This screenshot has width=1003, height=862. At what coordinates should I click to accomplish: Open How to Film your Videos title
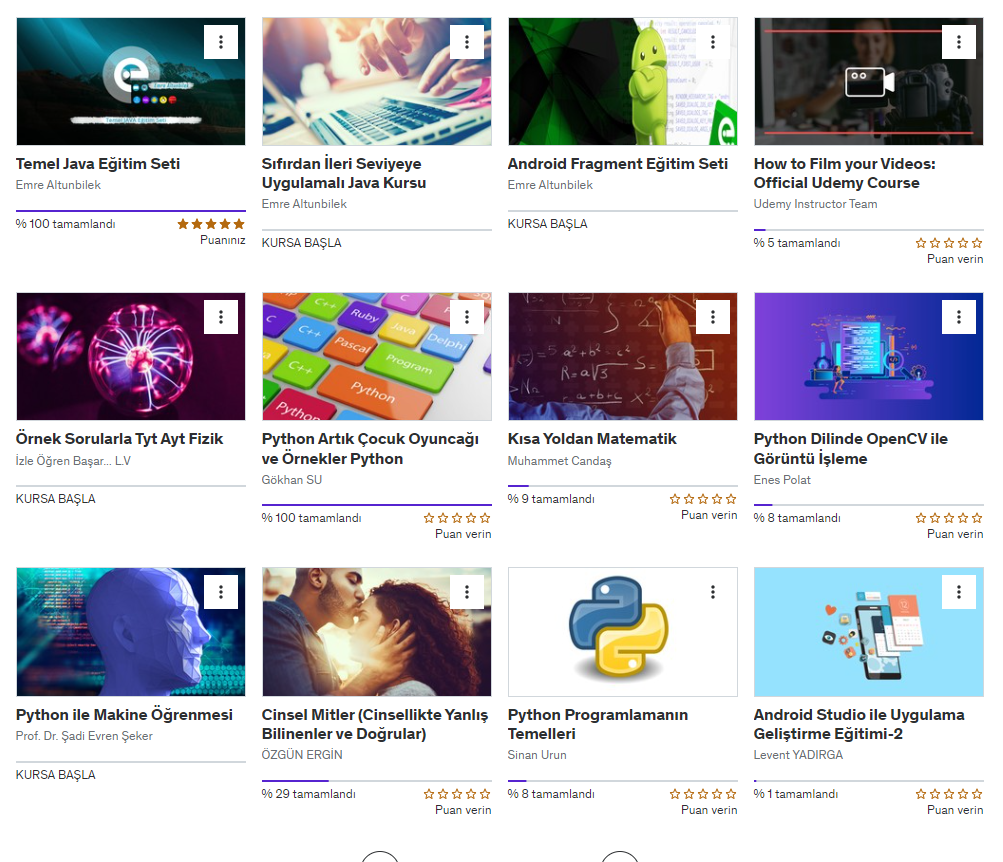coord(844,173)
